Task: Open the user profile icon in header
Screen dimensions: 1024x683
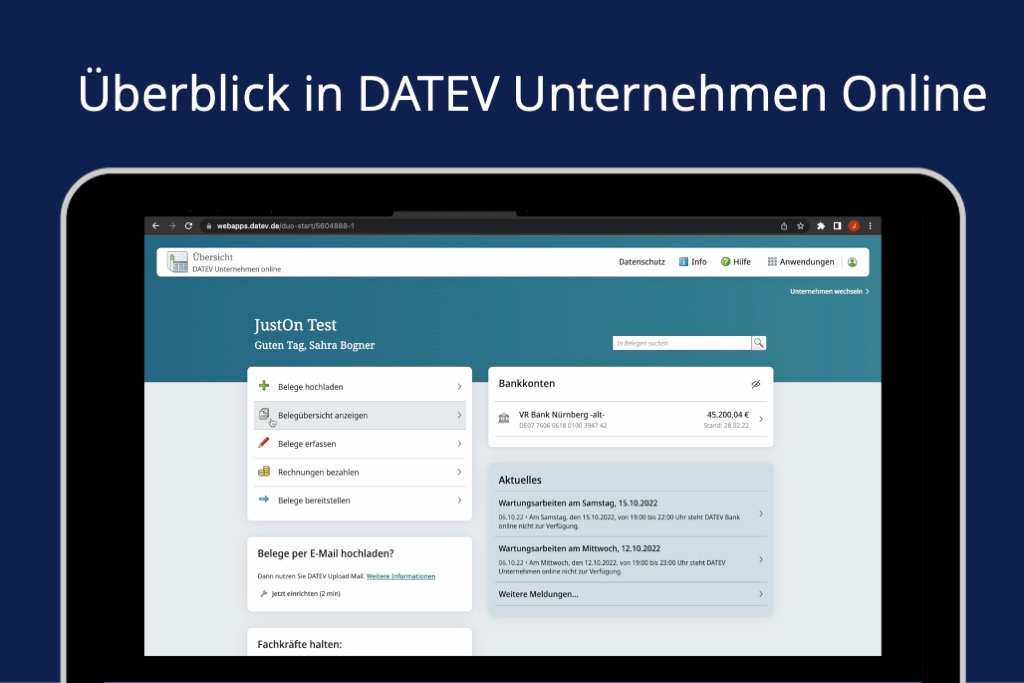Action: (x=852, y=262)
